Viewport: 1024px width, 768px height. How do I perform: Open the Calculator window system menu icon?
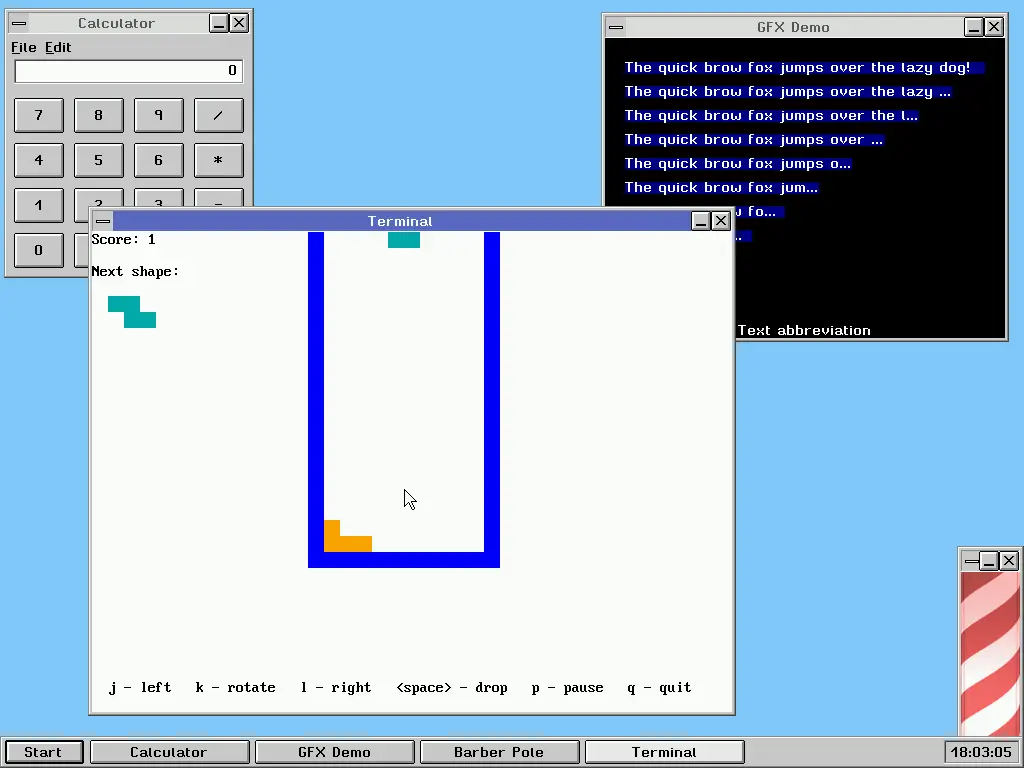[x=19, y=23]
